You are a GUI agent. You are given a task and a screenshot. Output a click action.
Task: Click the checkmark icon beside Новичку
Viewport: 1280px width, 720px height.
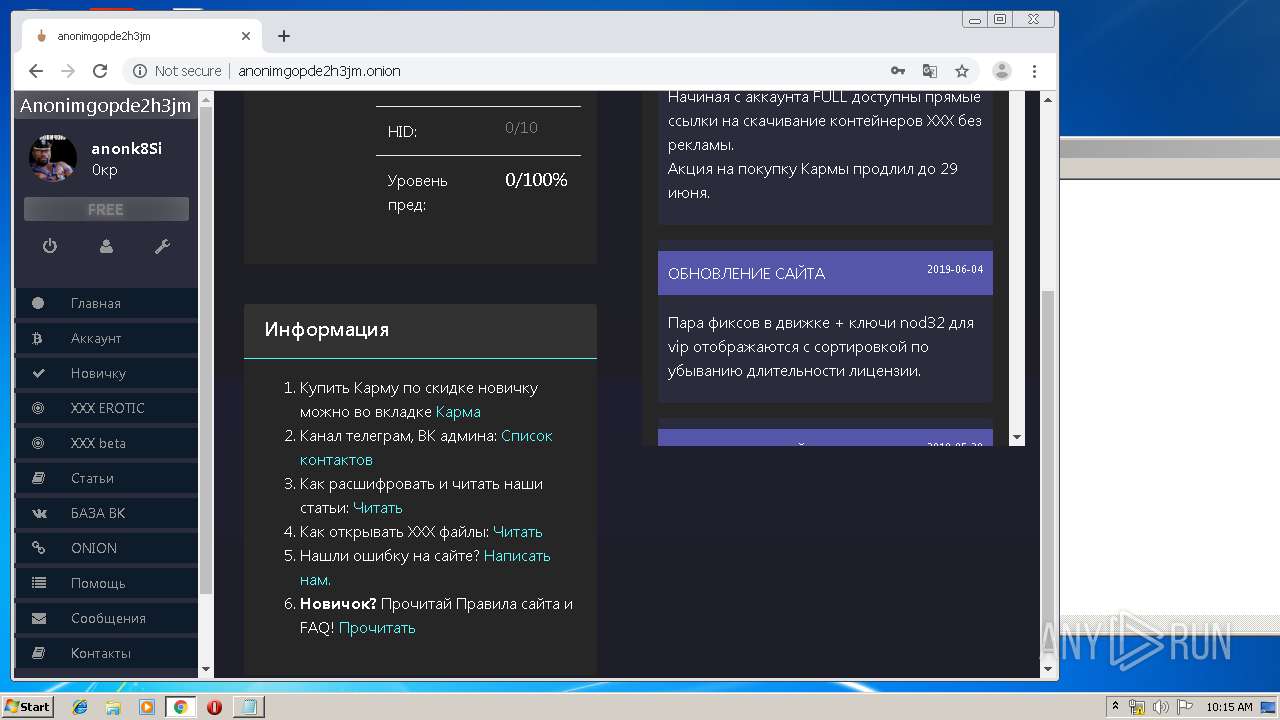[38, 373]
